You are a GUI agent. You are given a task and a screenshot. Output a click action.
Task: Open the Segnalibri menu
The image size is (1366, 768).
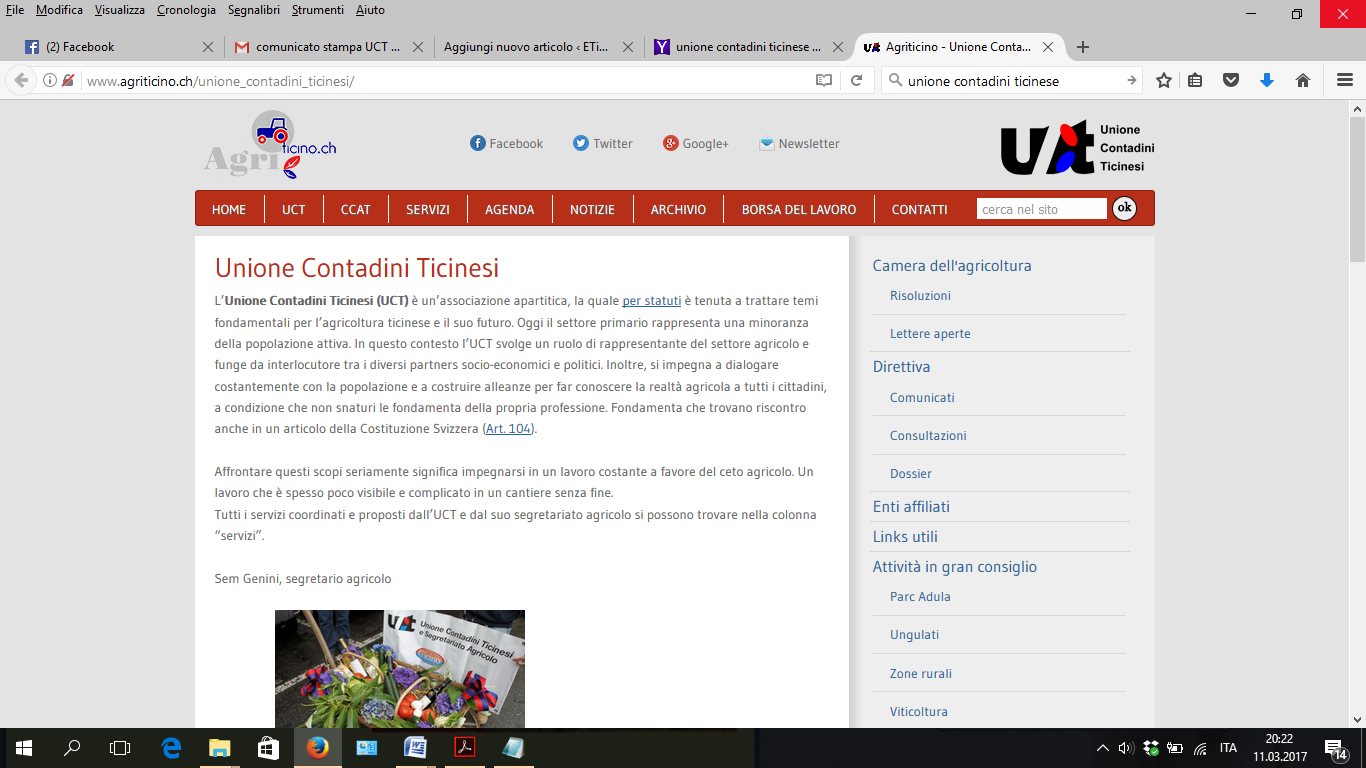click(254, 10)
